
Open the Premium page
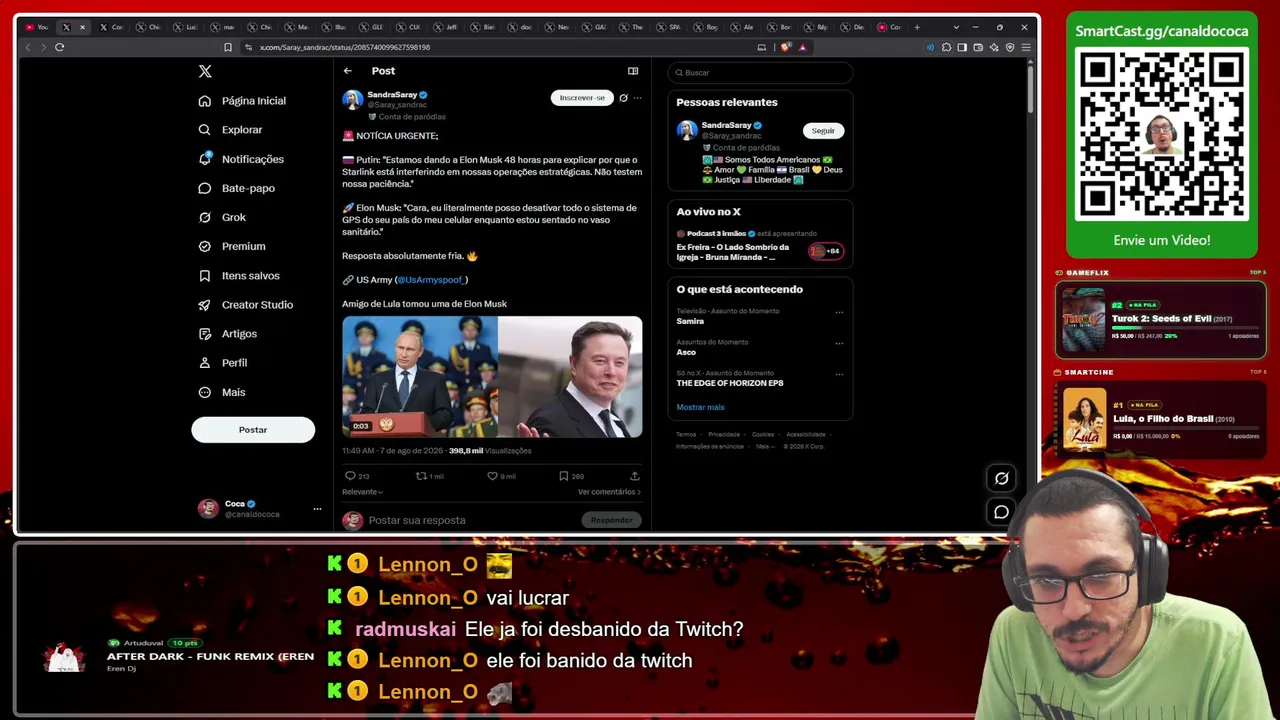coord(232,246)
